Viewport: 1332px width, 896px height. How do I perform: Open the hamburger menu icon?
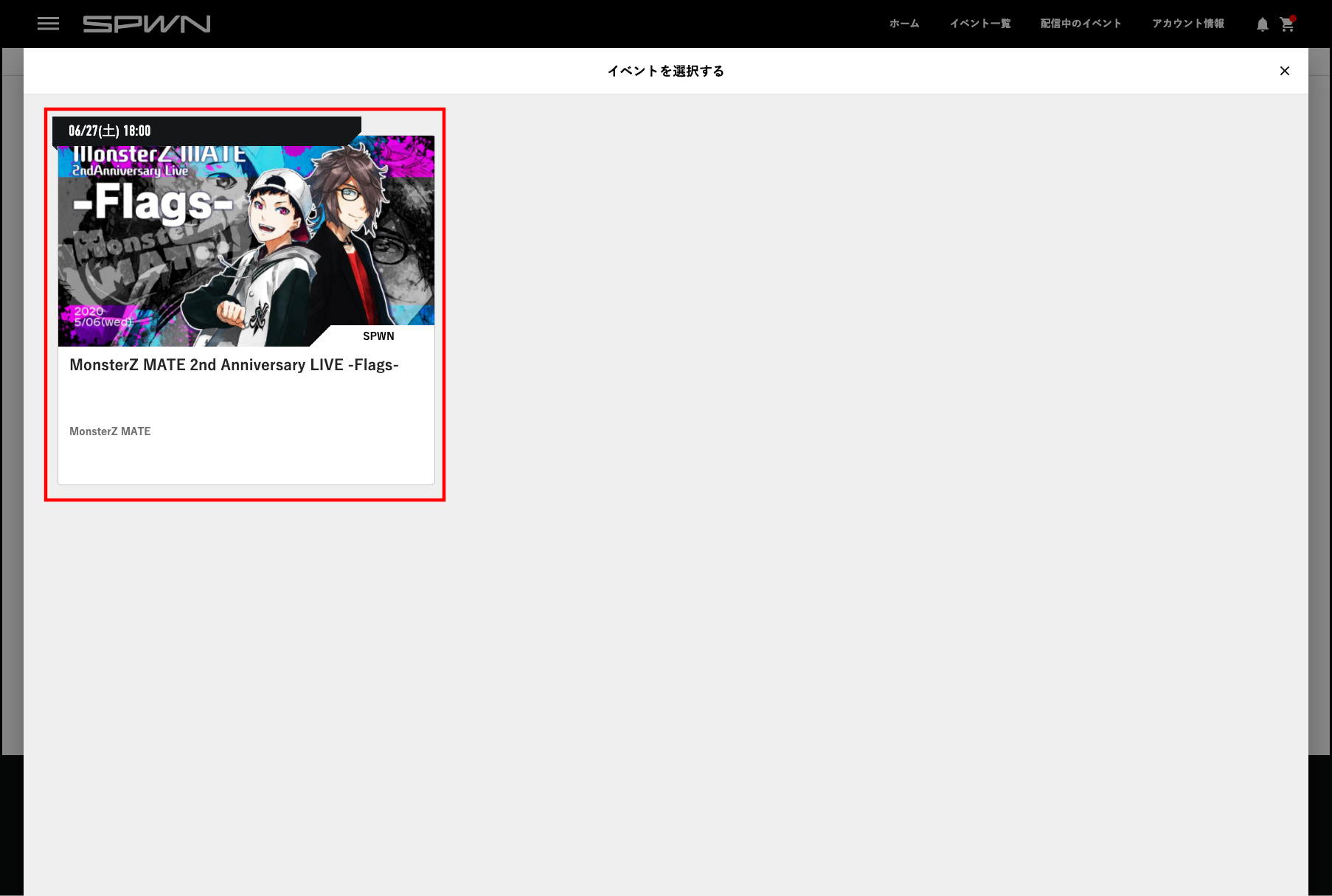[48, 24]
